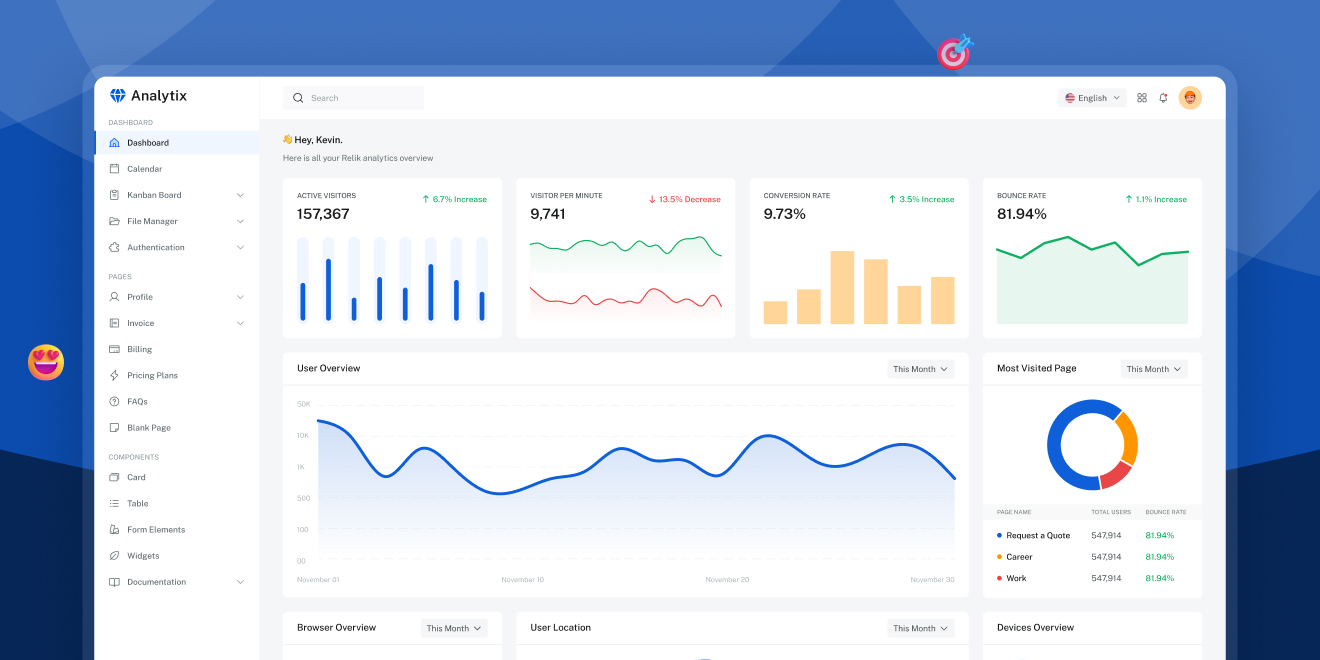Click the Pricing Plans lightning icon
Viewport: 1320px width, 660px height.
pos(114,375)
